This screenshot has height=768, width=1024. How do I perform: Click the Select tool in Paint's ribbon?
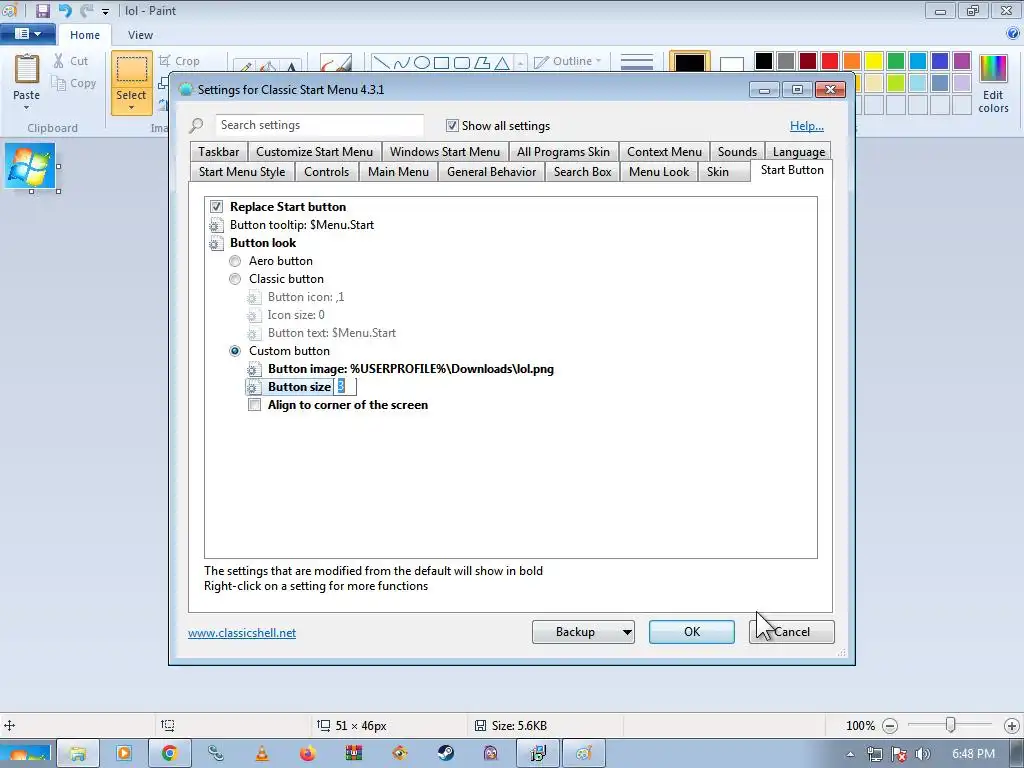(x=131, y=69)
